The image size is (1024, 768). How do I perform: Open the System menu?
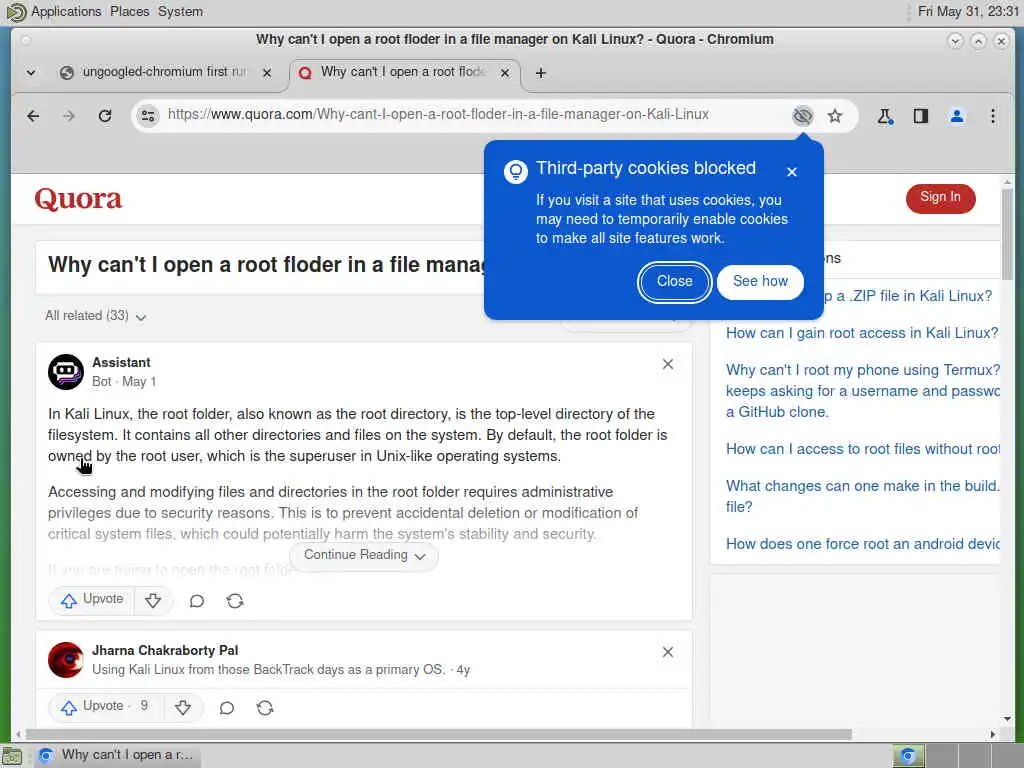coord(180,11)
